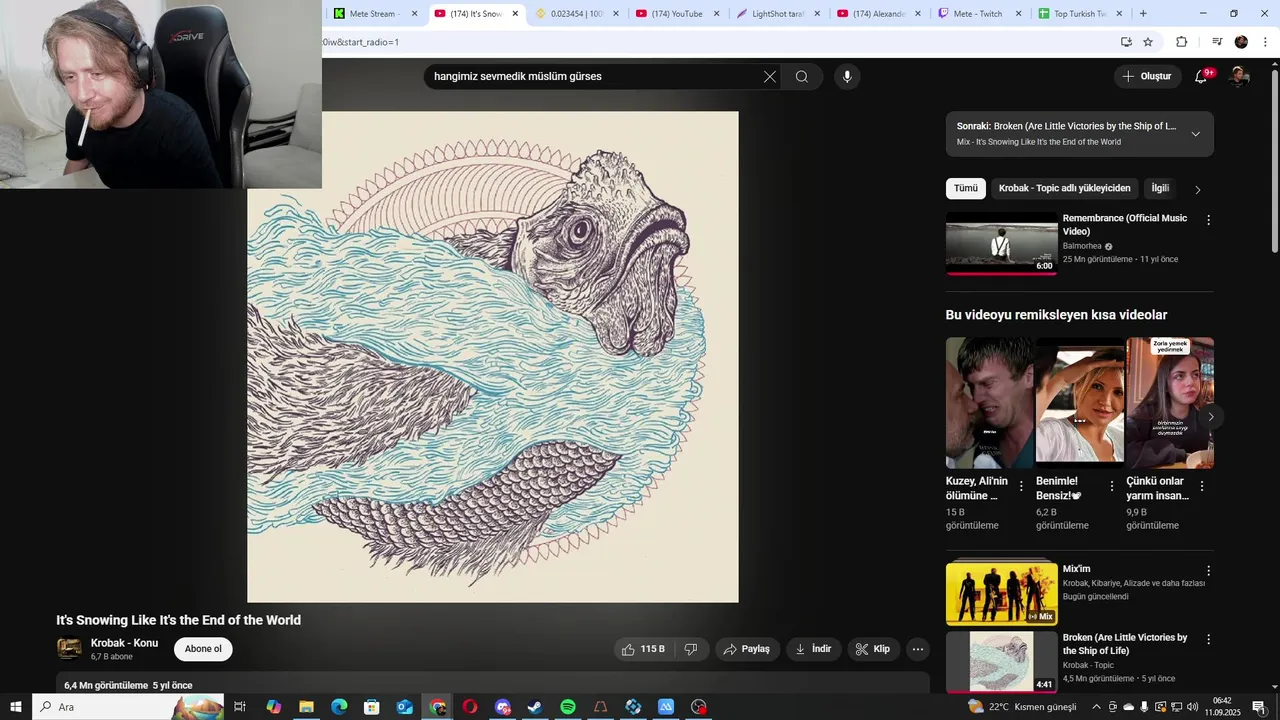Screen dimensions: 1280x720
Task: Open YouTube notifications bell
Action: click(1201, 77)
